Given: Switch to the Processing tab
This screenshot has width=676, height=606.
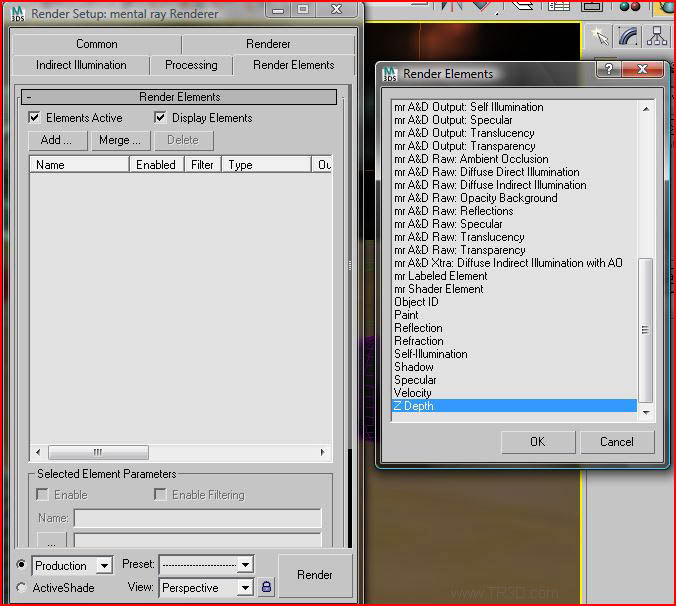Looking at the screenshot, I should coord(191,65).
